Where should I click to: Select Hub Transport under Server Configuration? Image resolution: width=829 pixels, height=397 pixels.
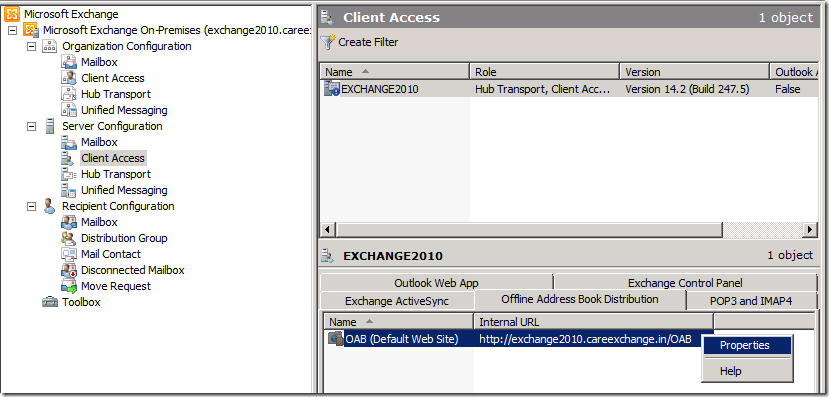[x=116, y=174]
